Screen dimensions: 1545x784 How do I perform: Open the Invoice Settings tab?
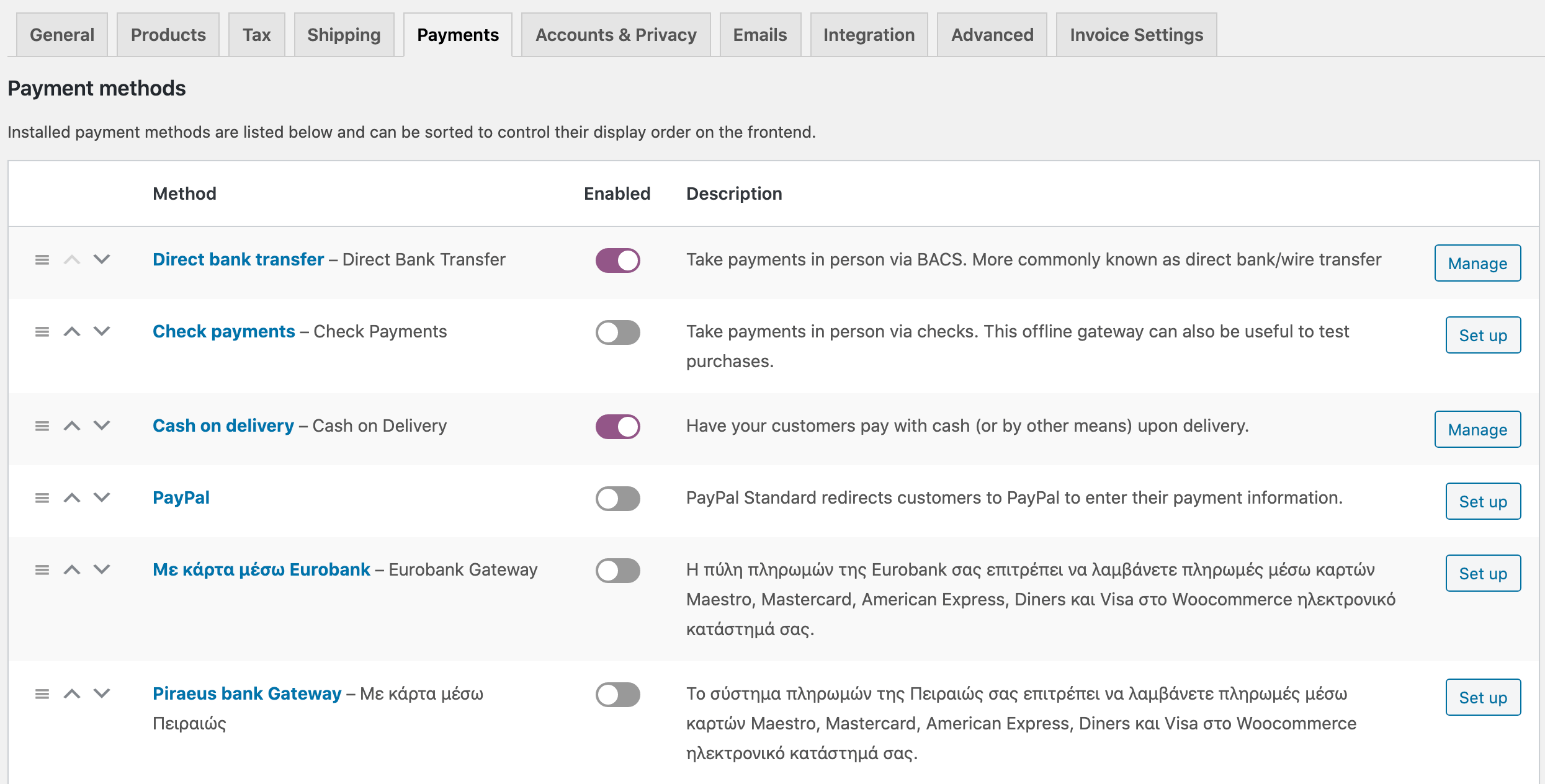(1137, 35)
